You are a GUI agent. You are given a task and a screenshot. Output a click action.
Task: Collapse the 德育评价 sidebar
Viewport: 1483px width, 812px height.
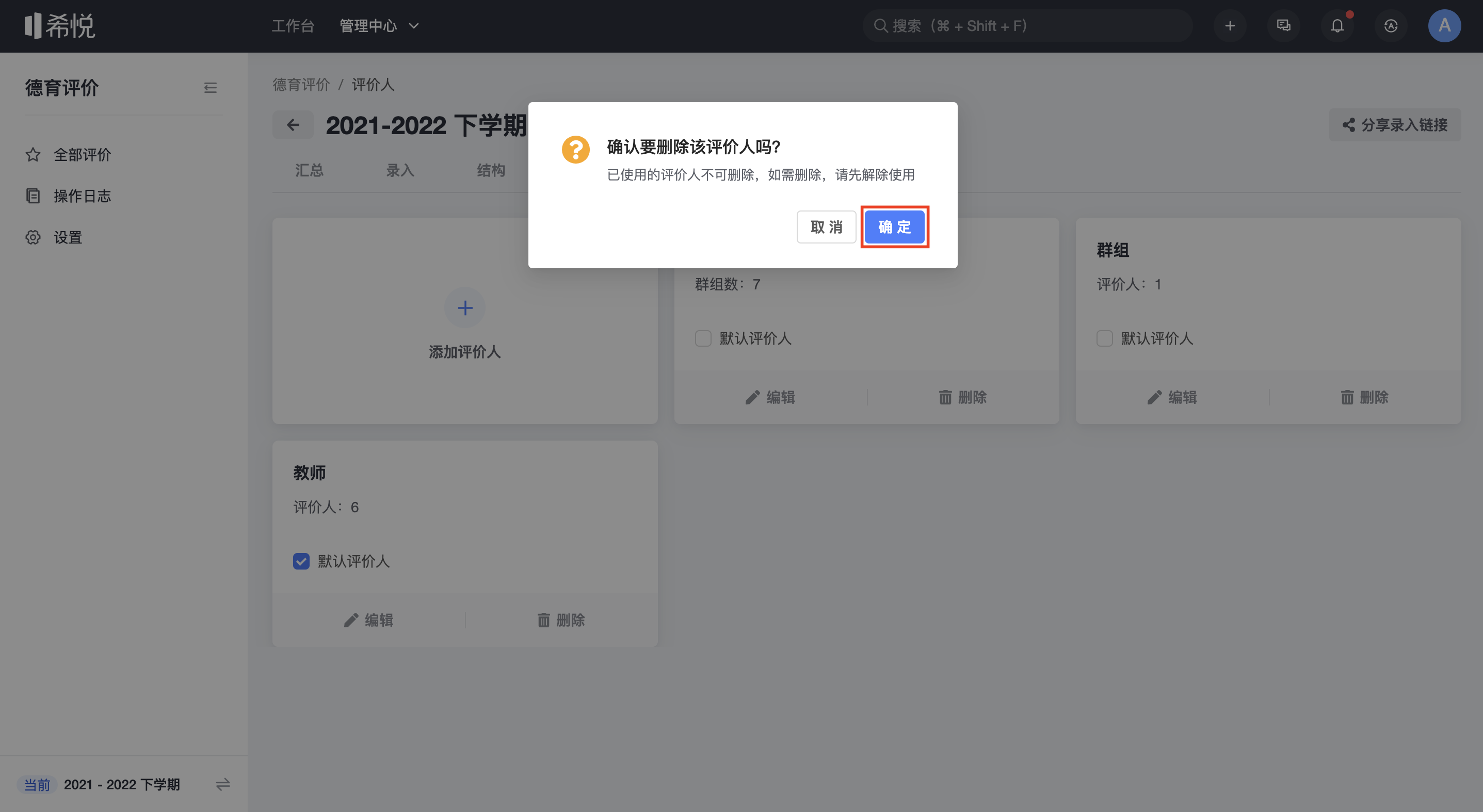(x=210, y=88)
